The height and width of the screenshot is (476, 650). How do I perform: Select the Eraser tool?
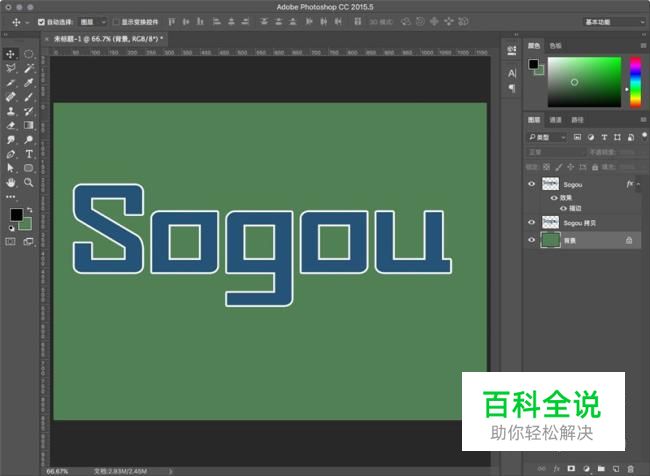pyautogui.click(x=10, y=125)
